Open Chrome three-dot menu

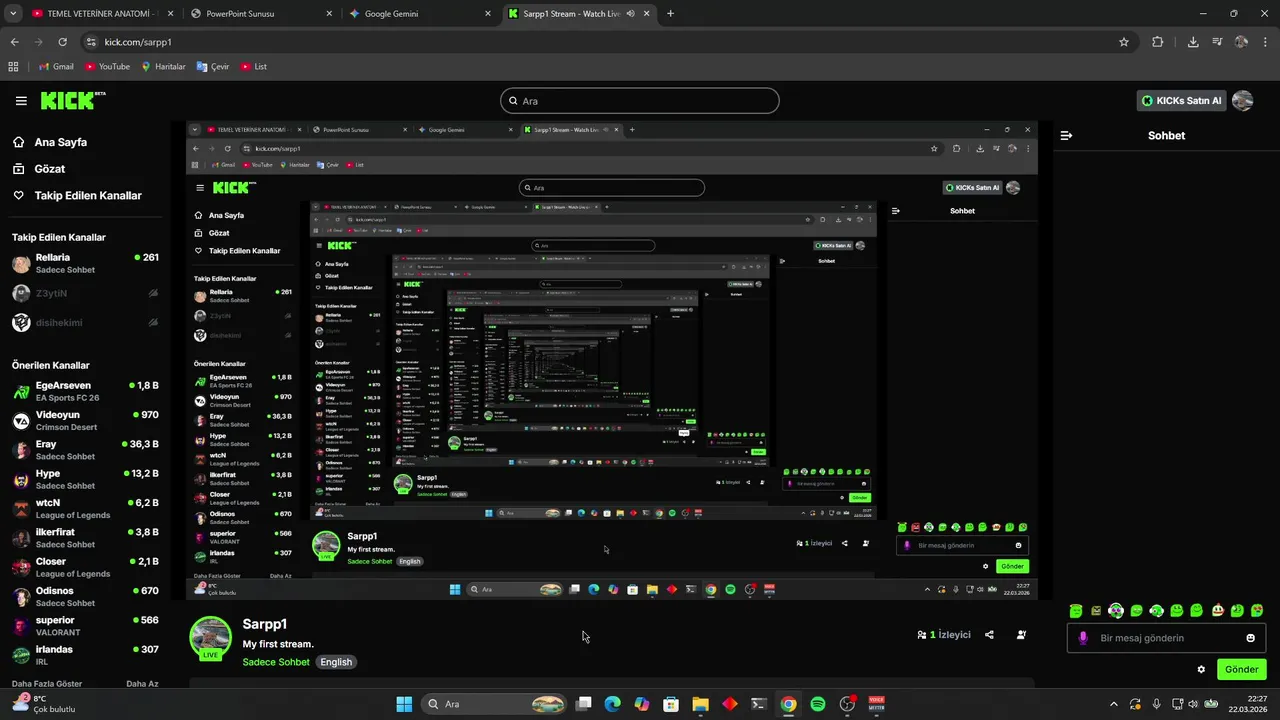coord(1266,42)
